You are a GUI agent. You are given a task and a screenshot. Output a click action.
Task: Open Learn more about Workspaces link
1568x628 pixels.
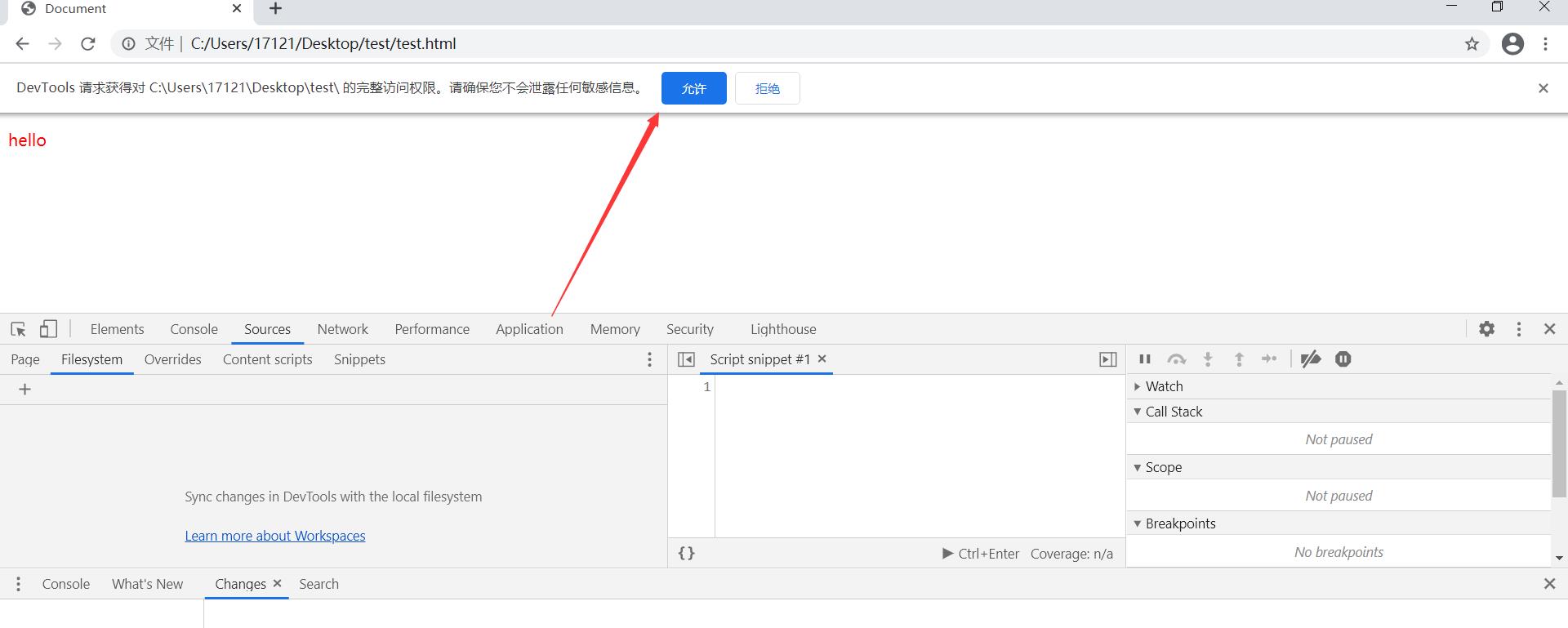point(274,536)
